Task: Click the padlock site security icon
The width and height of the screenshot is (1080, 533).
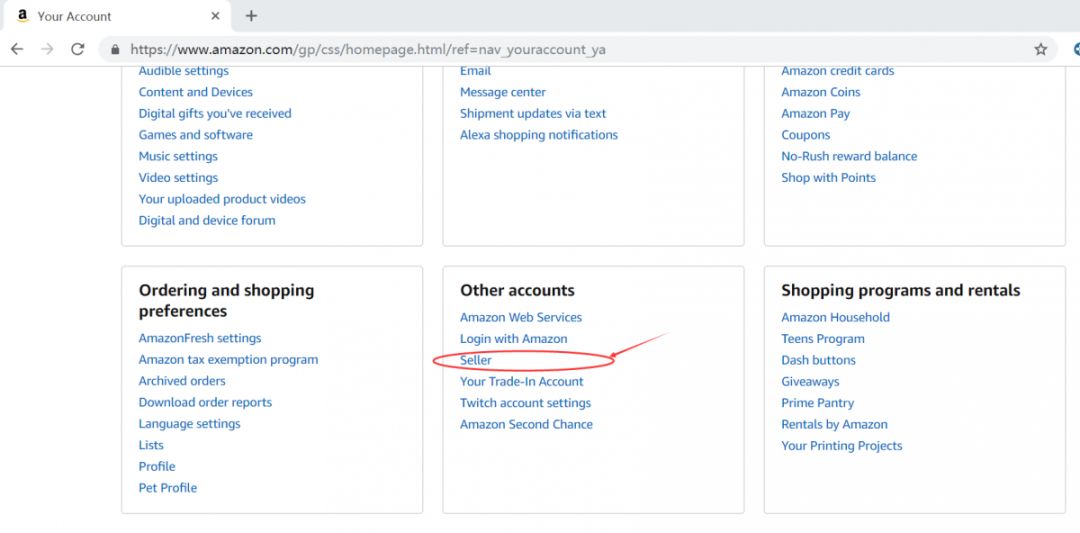Action: point(115,49)
